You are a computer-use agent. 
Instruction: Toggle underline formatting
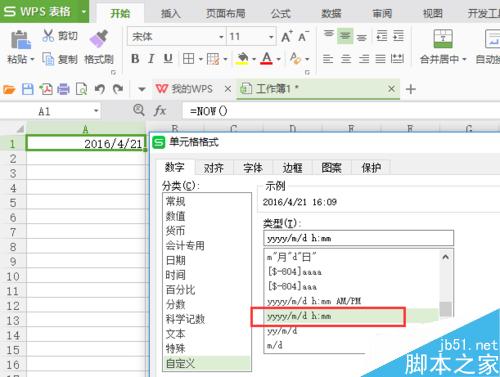click(x=168, y=59)
